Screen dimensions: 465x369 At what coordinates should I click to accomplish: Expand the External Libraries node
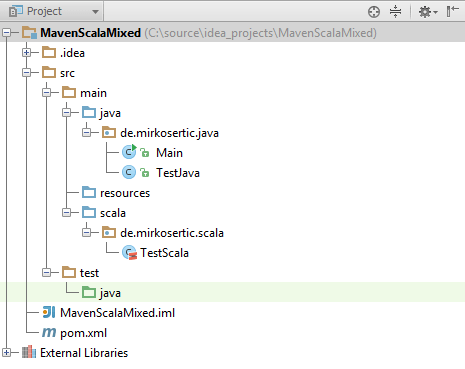[x=6, y=353]
